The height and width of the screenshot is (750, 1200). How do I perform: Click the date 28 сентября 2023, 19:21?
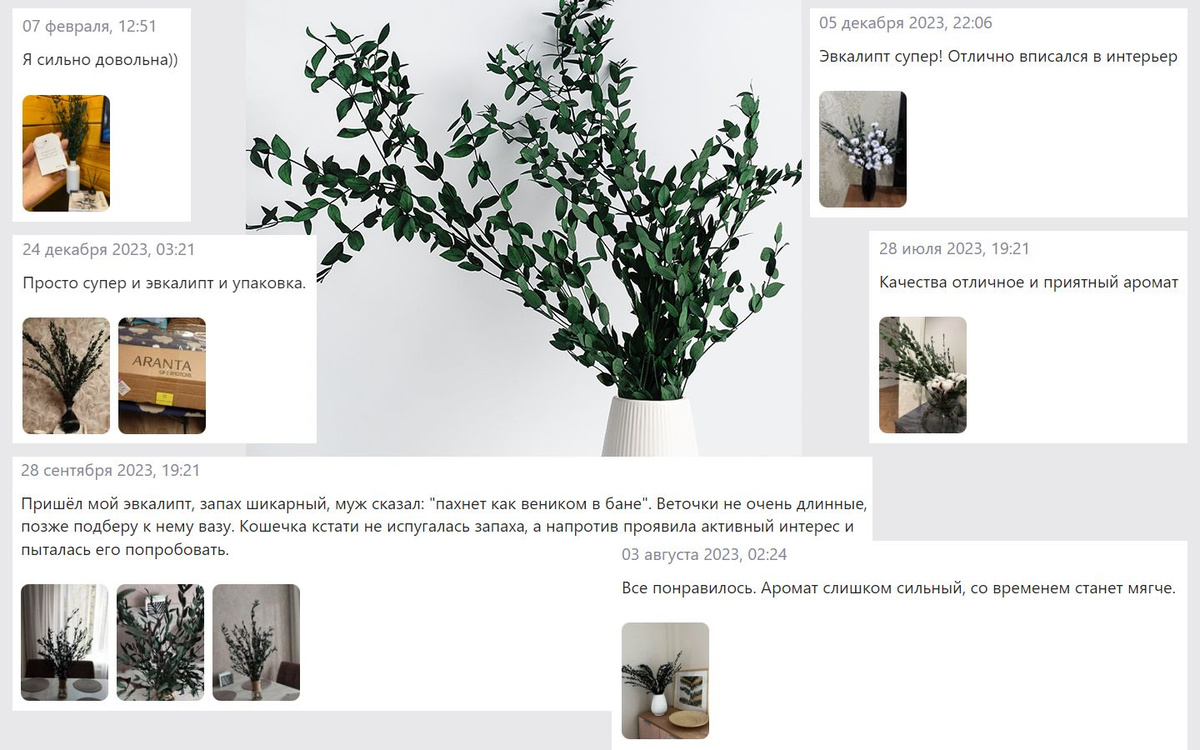coord(111,470)
